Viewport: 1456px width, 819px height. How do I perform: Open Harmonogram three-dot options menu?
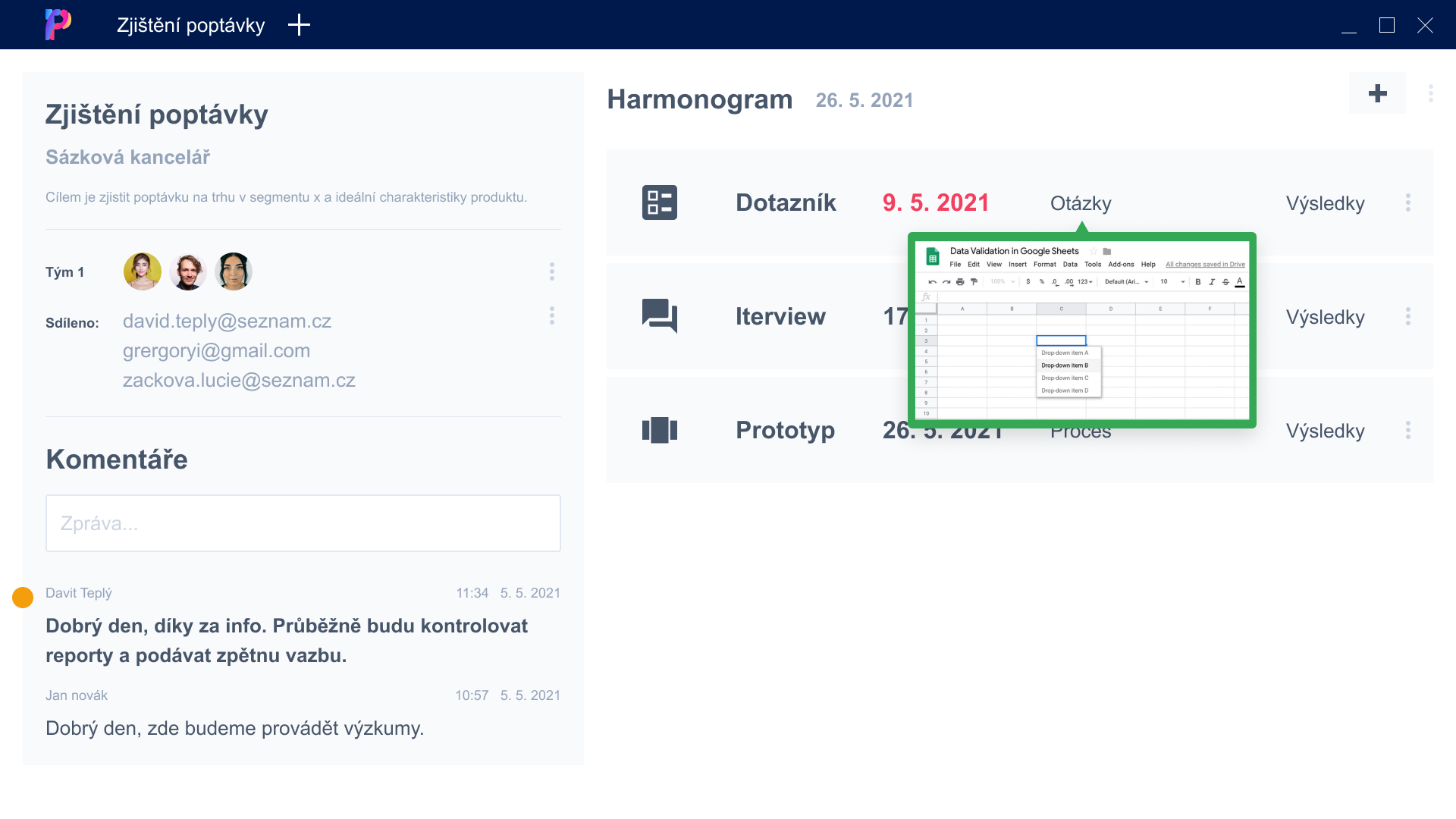tap(1430, 93)
